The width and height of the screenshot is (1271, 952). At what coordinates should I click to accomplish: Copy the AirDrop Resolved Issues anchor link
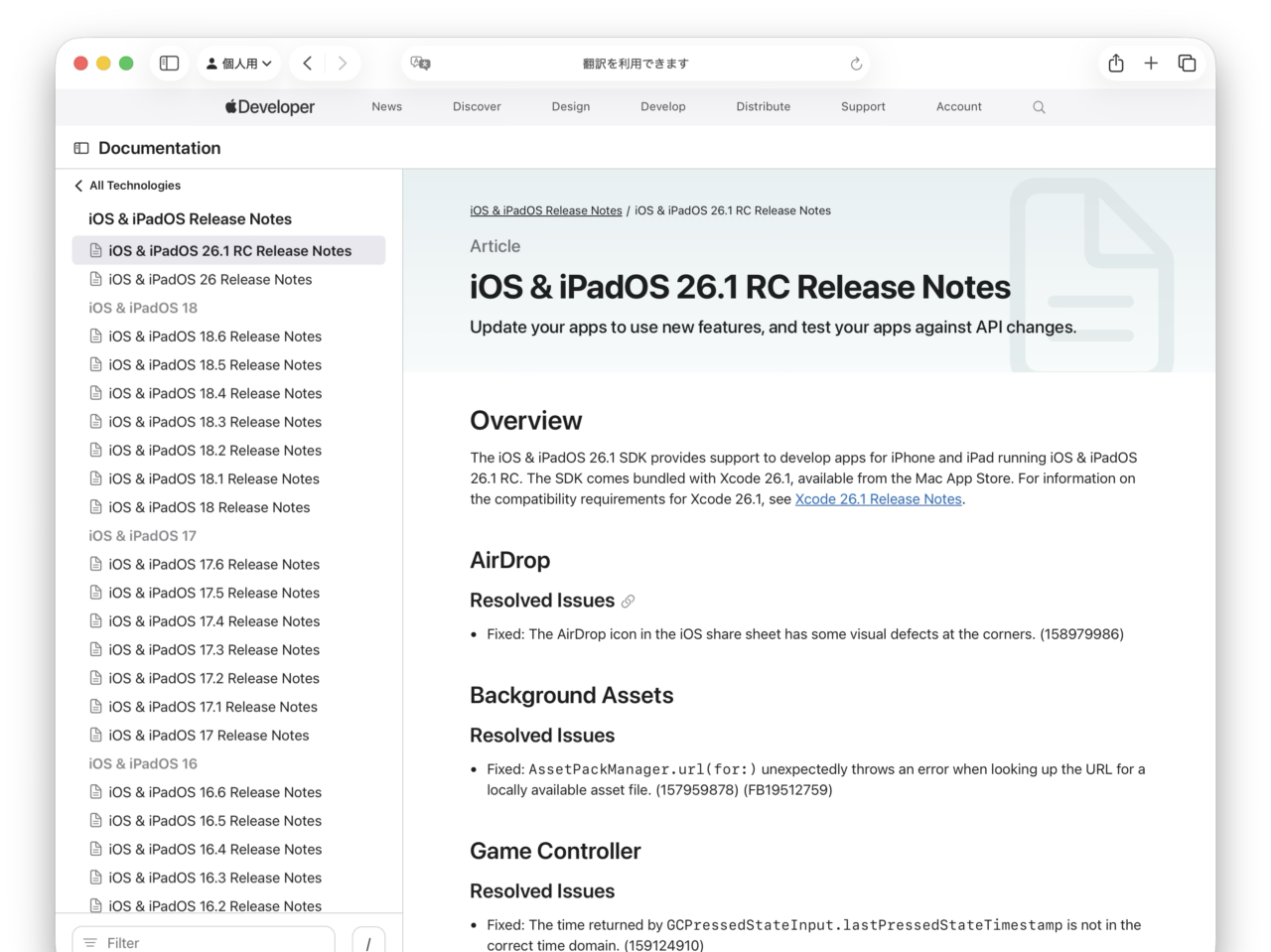pyautogui.click(x=629, y=601)
